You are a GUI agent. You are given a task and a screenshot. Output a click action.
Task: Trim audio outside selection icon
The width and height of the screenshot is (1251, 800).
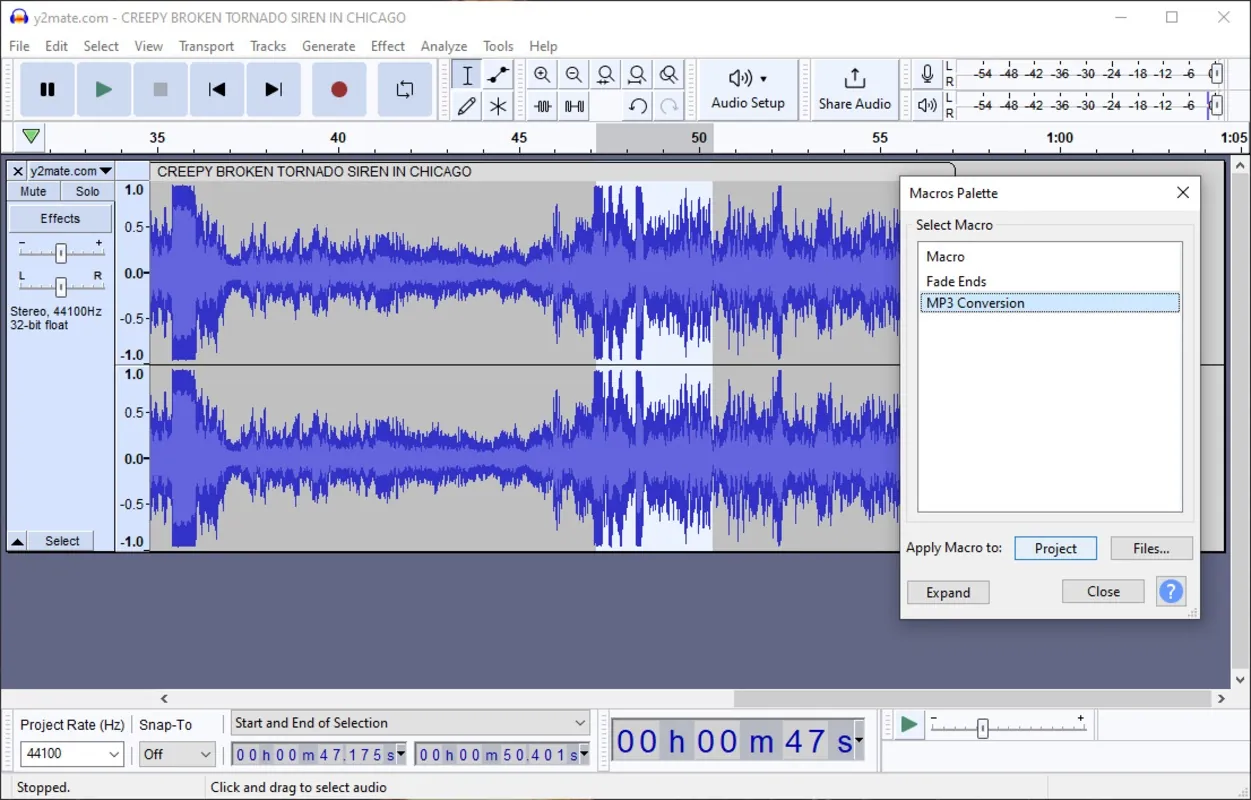point(542,106)
